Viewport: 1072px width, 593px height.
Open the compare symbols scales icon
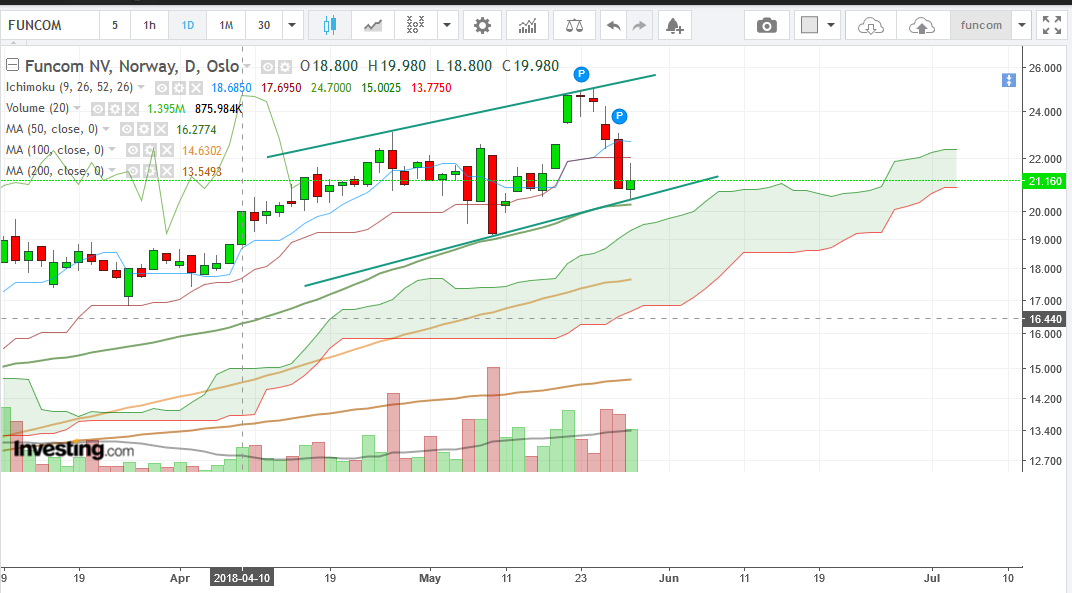click(x=575, y=25)
